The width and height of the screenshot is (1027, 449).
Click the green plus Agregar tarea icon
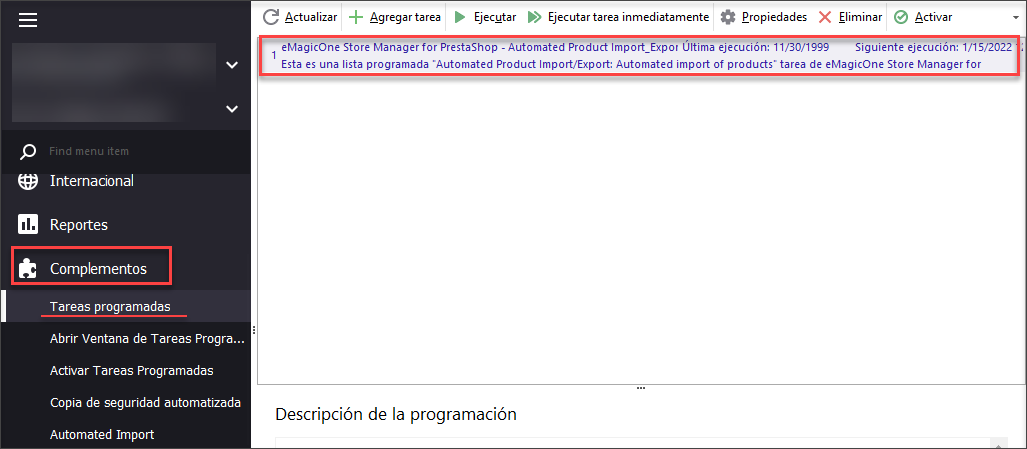pyautogui.click(x=356, y=17)
